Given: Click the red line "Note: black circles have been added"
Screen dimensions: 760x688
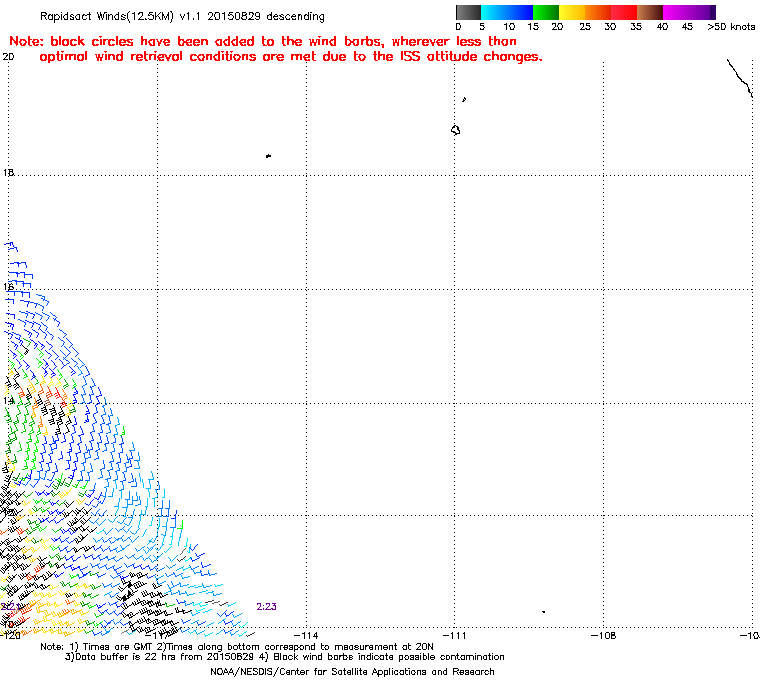Looking at the screenshot, I should coord(263,41).
